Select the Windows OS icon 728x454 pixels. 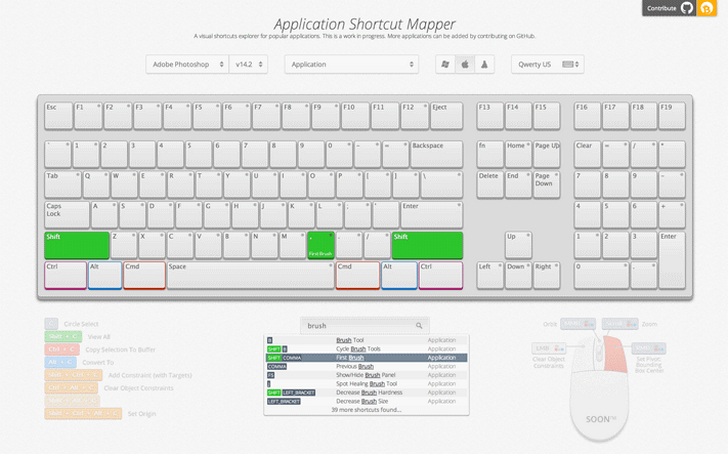click(x=445, y=64)
